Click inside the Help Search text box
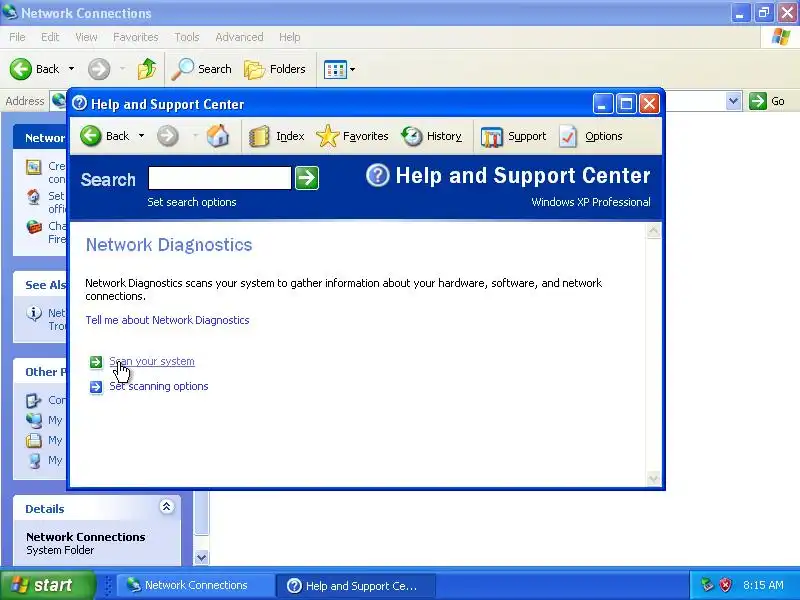The width and height of the screenshot is (800, 600). click(x=219, y=178)
